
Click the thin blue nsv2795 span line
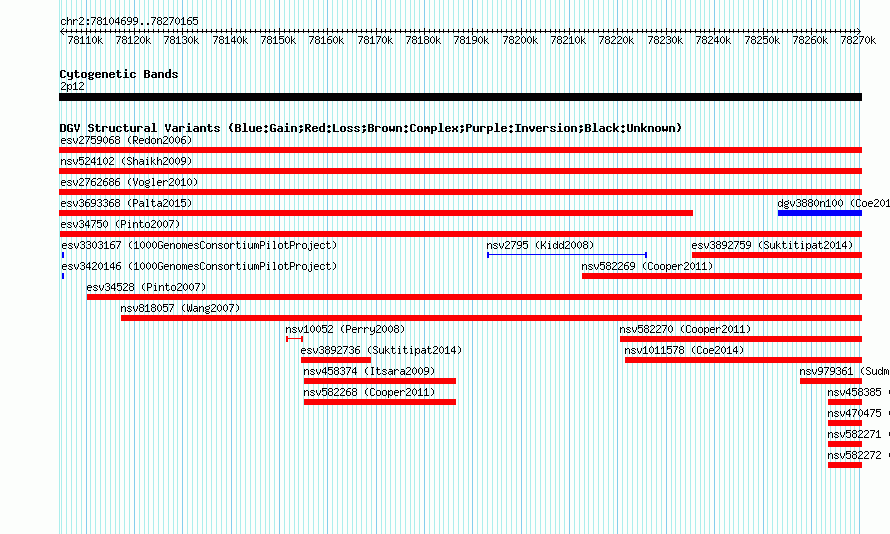(x=567, y=255)
